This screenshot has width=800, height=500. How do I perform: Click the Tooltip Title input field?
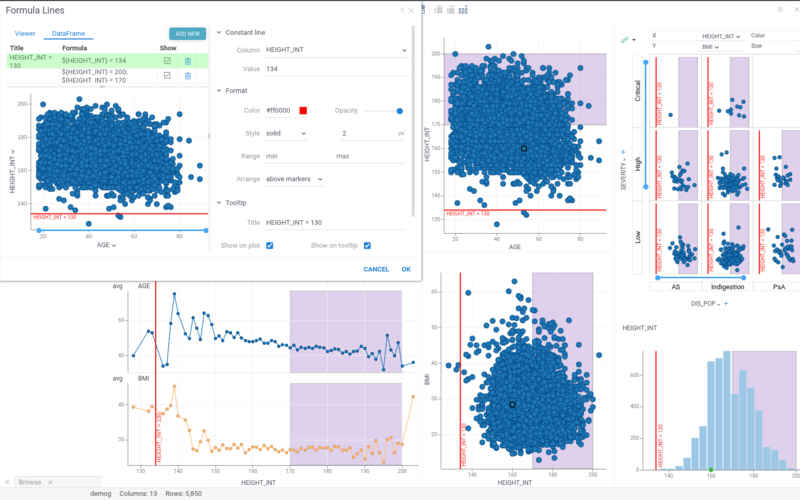[x=335, y=223]
